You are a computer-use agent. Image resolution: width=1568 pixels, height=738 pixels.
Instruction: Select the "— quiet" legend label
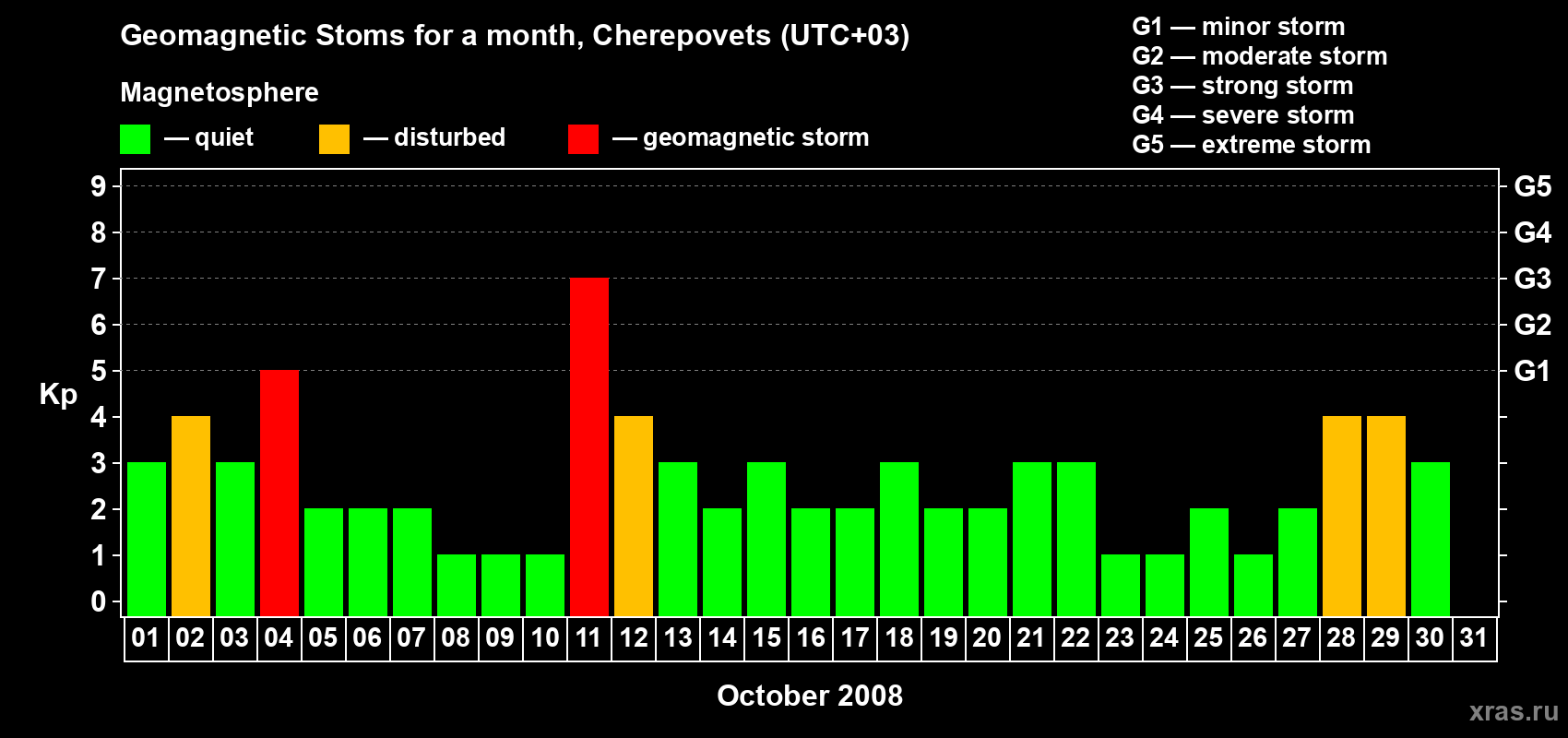[x=208, y=137]
